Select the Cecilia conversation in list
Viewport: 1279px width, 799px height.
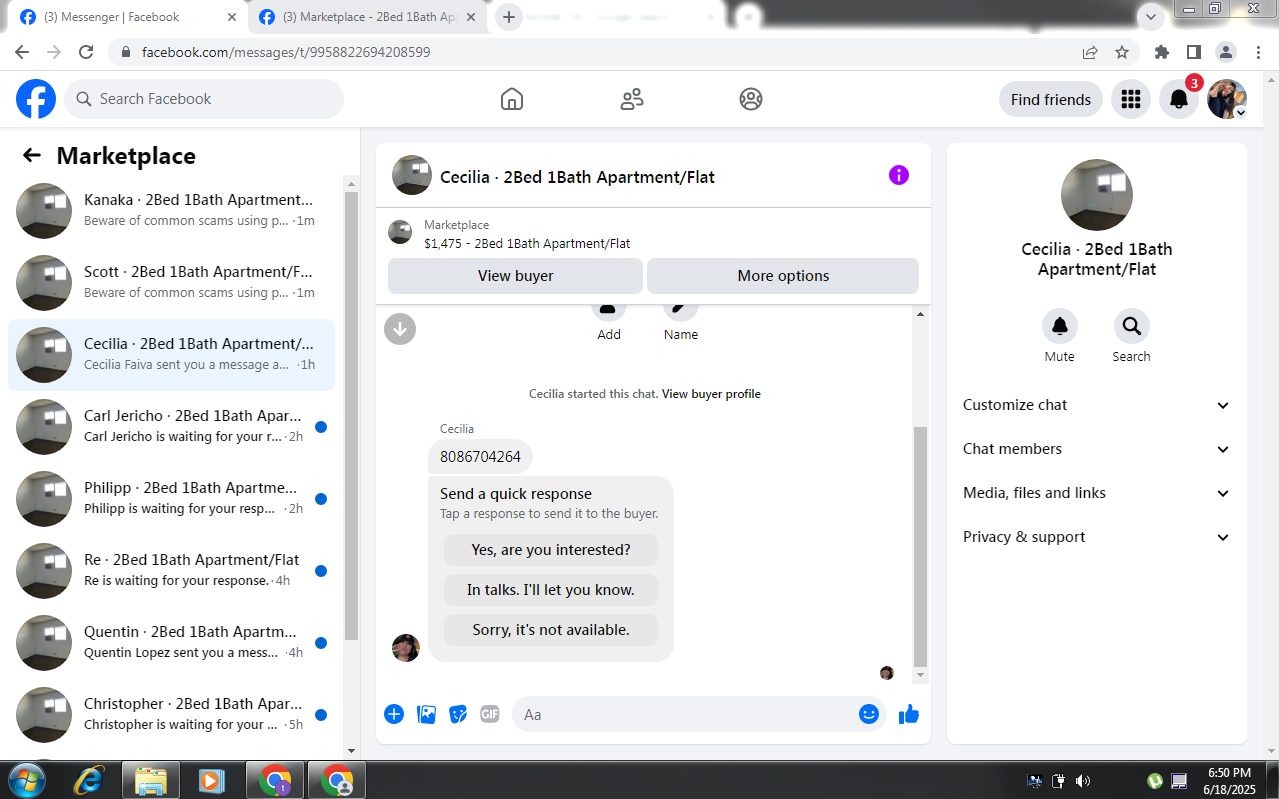click(171, 355)
